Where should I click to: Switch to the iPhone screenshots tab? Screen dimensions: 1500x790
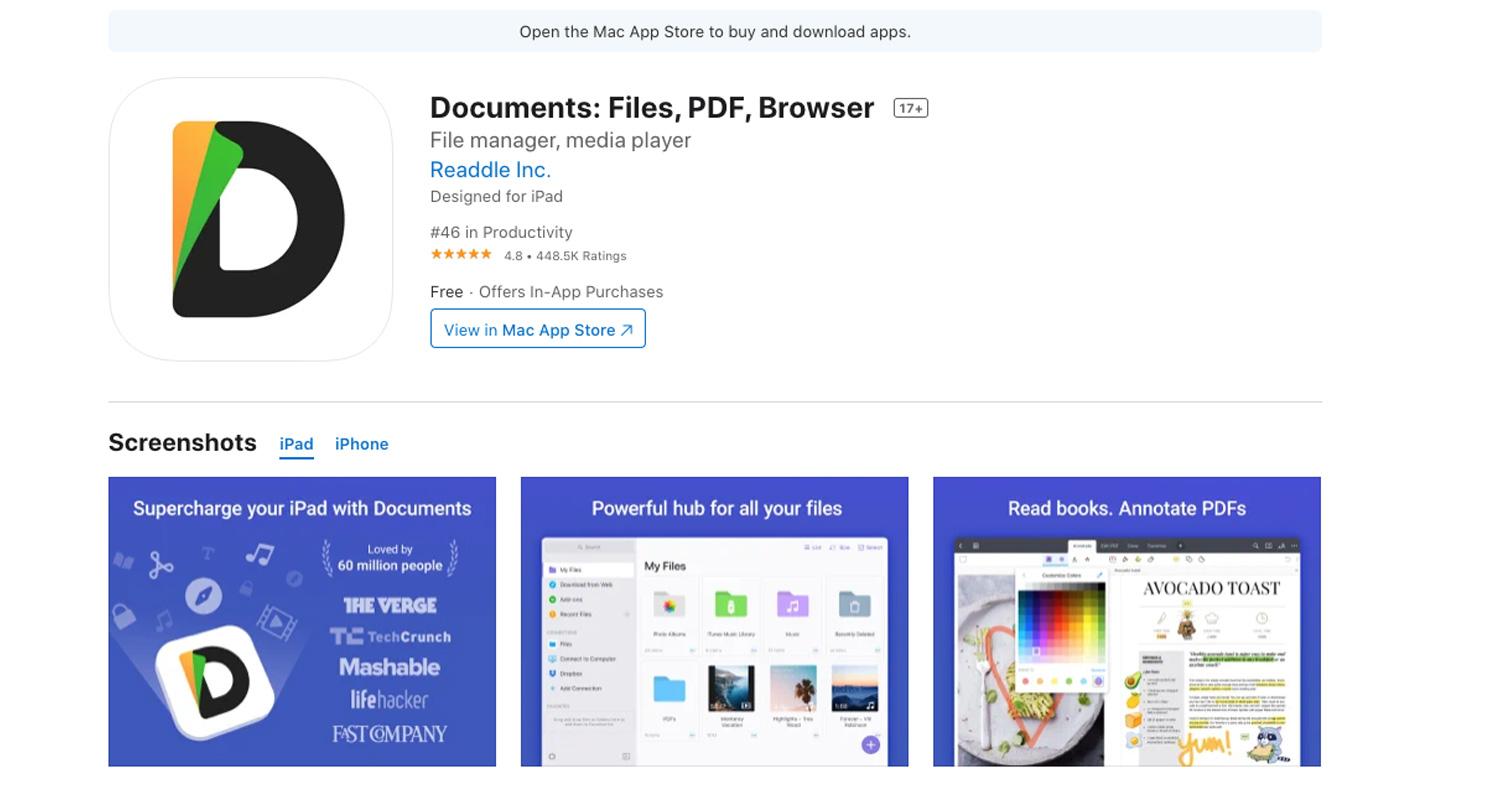(x=361, y=444)
